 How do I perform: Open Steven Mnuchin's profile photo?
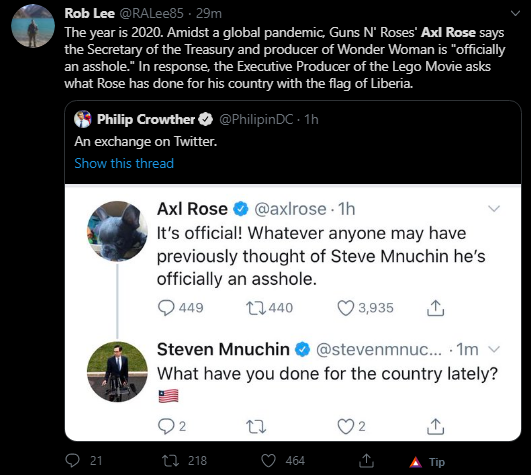[x=117, y=372]
